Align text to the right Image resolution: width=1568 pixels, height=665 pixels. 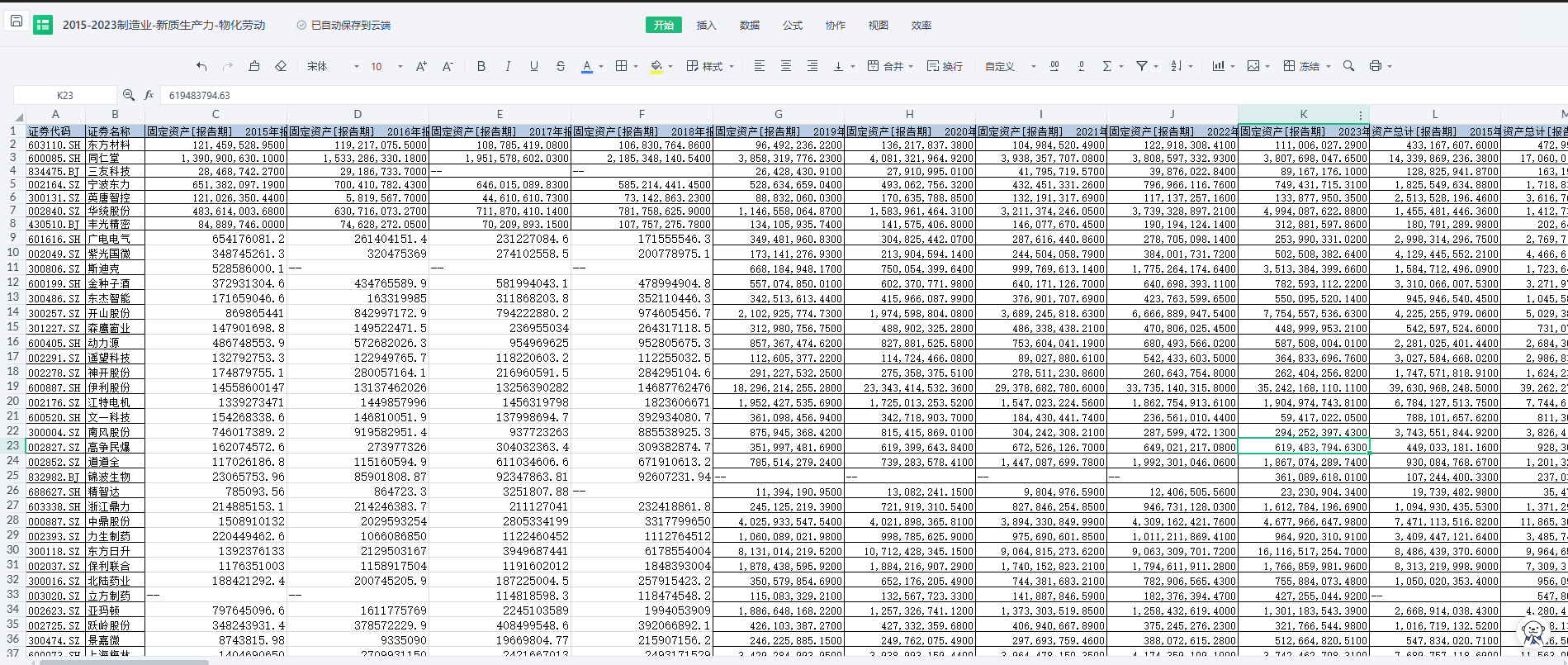tap(812, 66)
